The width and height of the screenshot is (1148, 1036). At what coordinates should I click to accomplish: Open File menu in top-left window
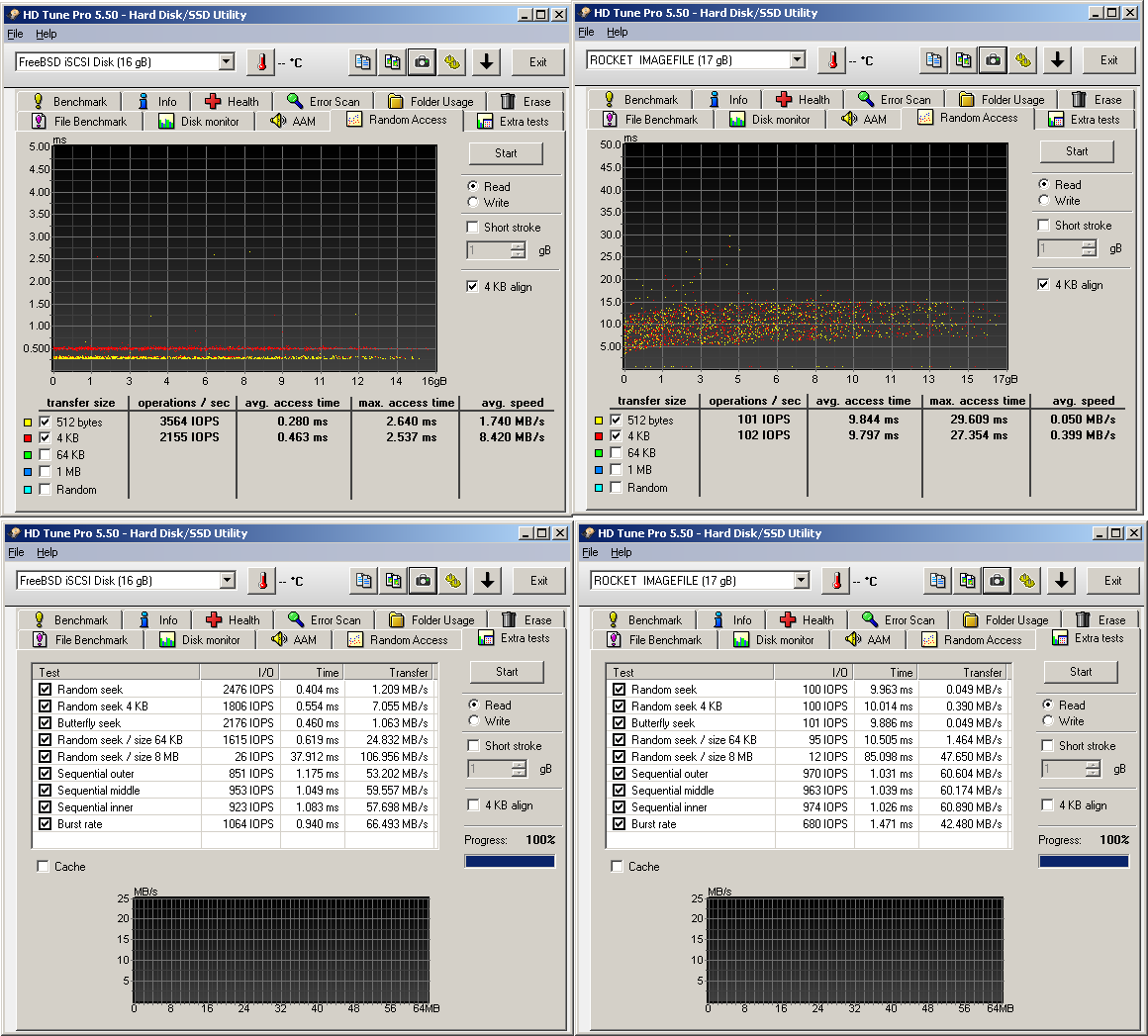(x=16, y=34)
